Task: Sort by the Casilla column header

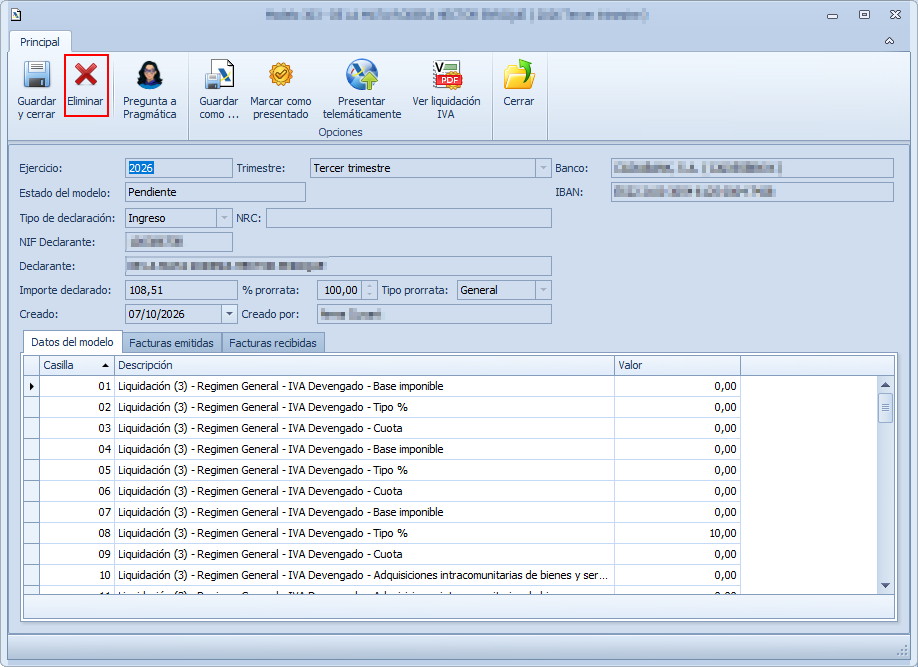Action: [77, 365]
